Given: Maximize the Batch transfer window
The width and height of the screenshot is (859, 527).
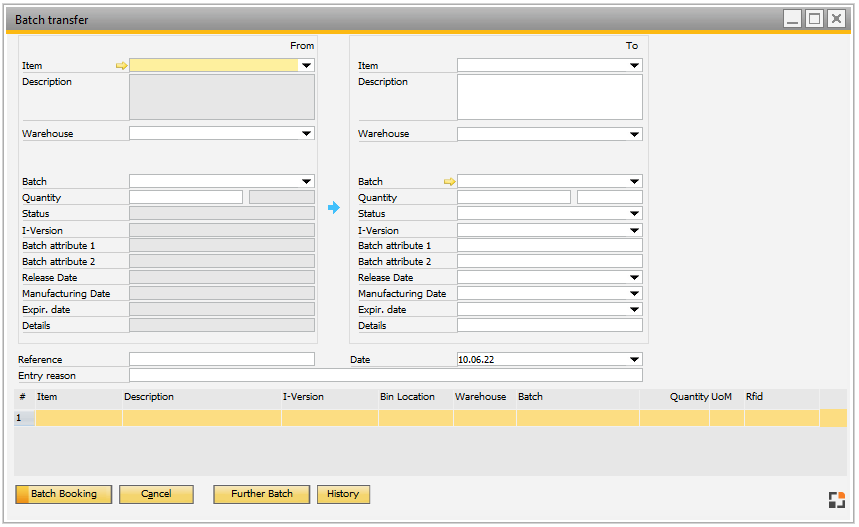Looking at the screenshot, I should pos(814,19).
